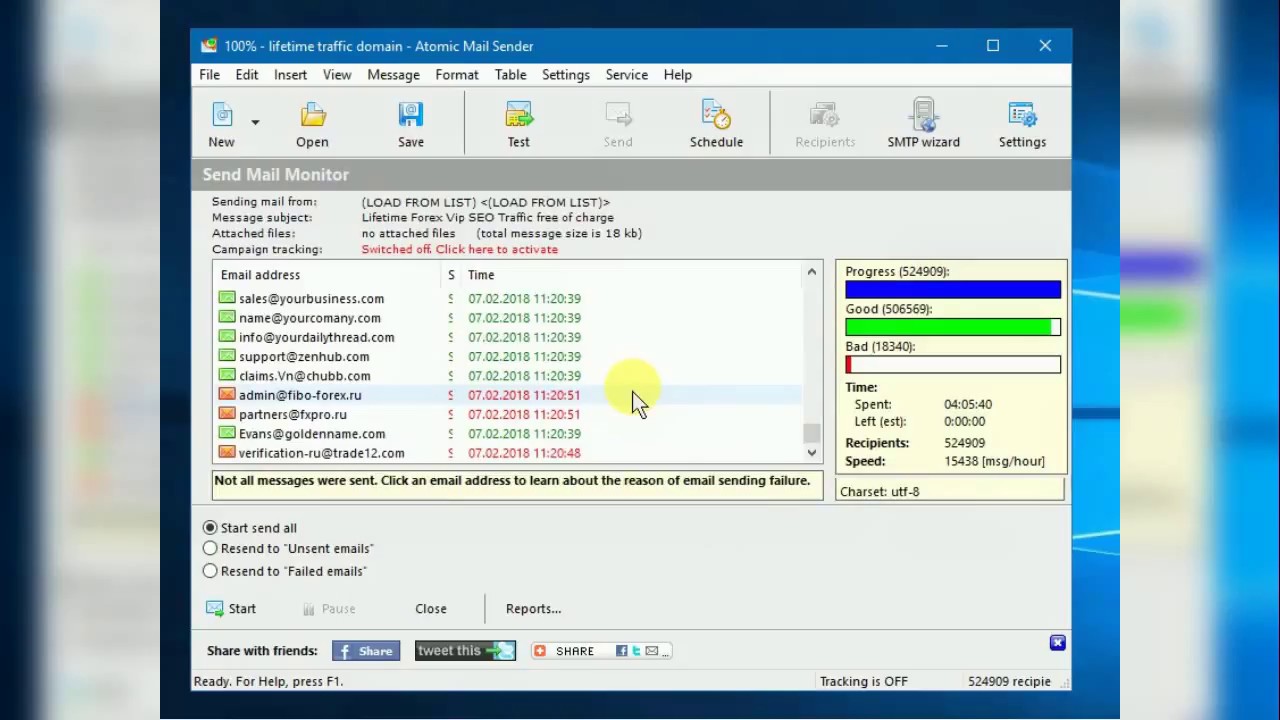The width and height of the screenshot is (1280, 720).
Task: Click the tweet this button
Action: (465, 651)
